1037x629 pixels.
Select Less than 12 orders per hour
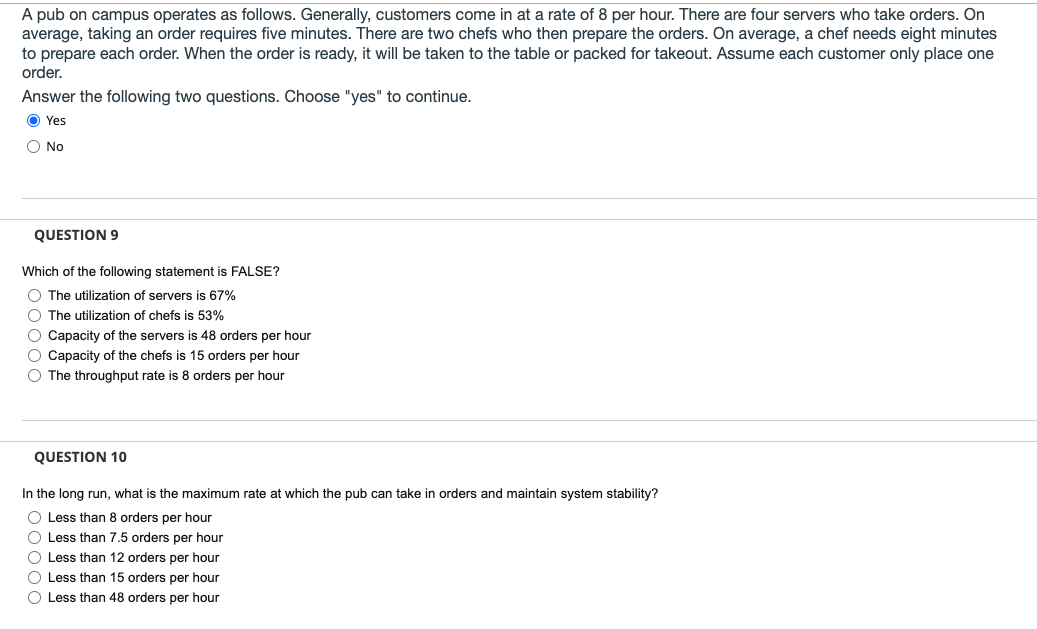34,558
